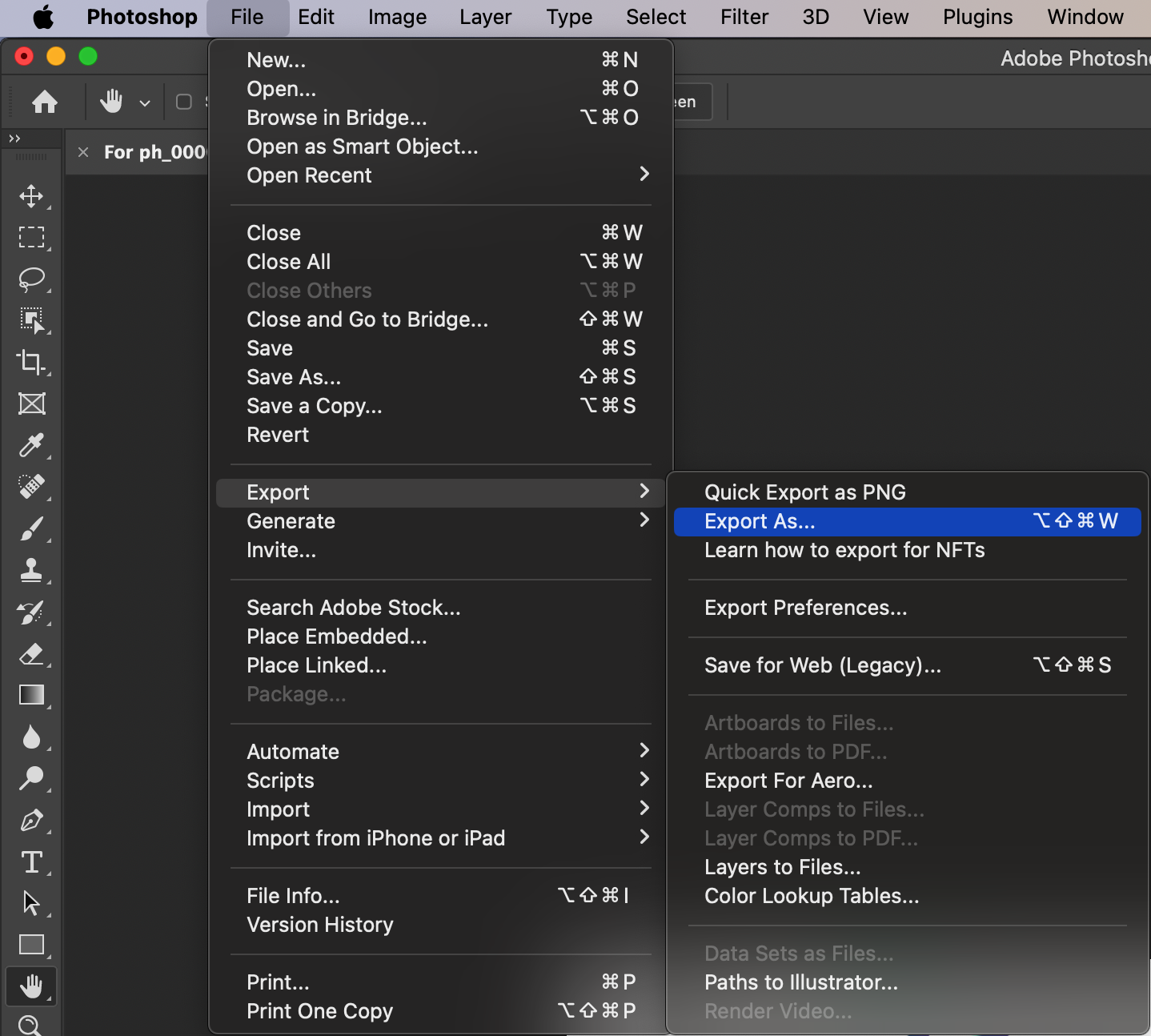Click the Home button in options bar
This screenshot has width=1151, height=1036.
point(45,102)
